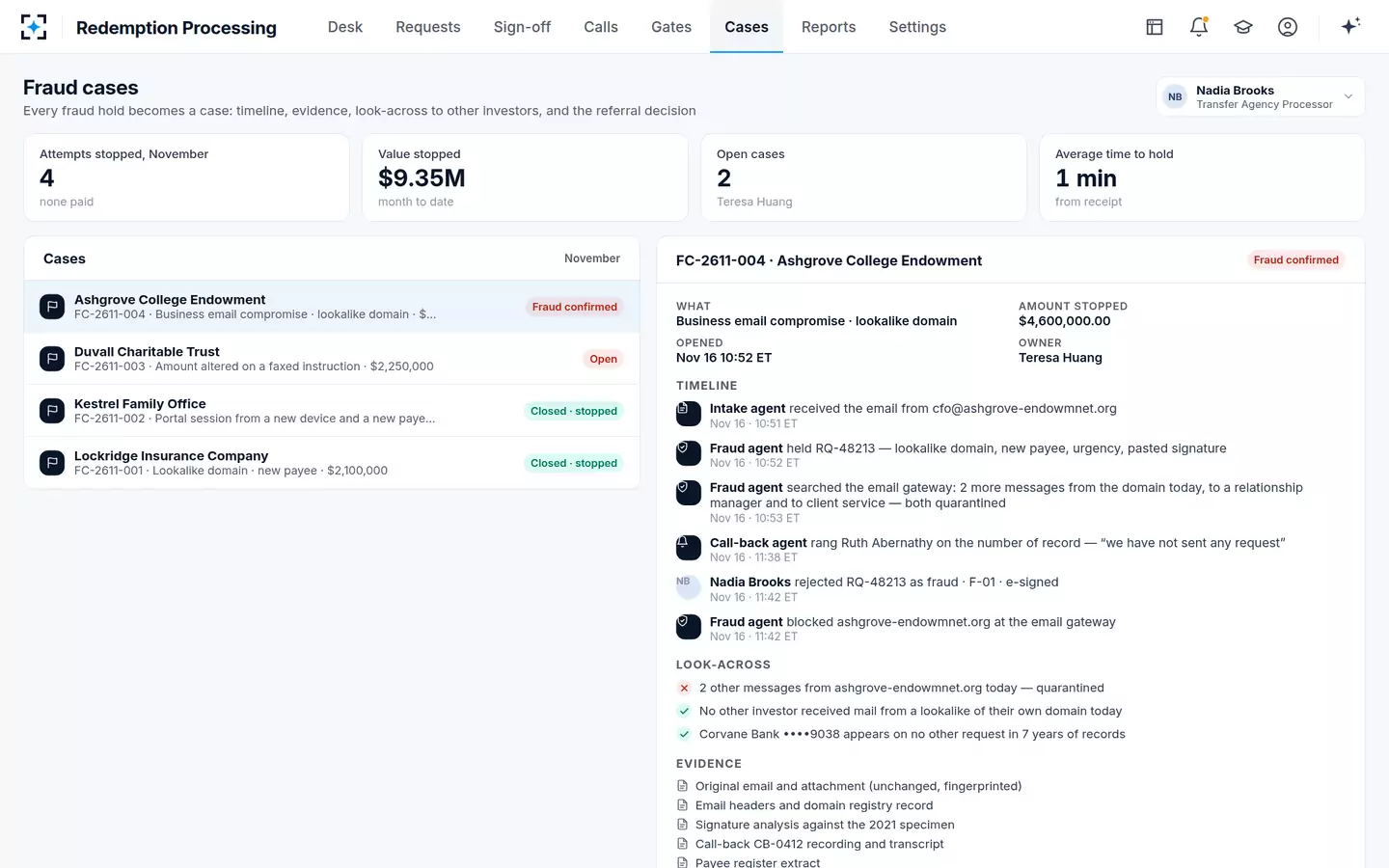The width and height of the screenshot is (1389, 868).
Task: Open the user account icon
Action: pyautogui.click(x=1288, y=27)
